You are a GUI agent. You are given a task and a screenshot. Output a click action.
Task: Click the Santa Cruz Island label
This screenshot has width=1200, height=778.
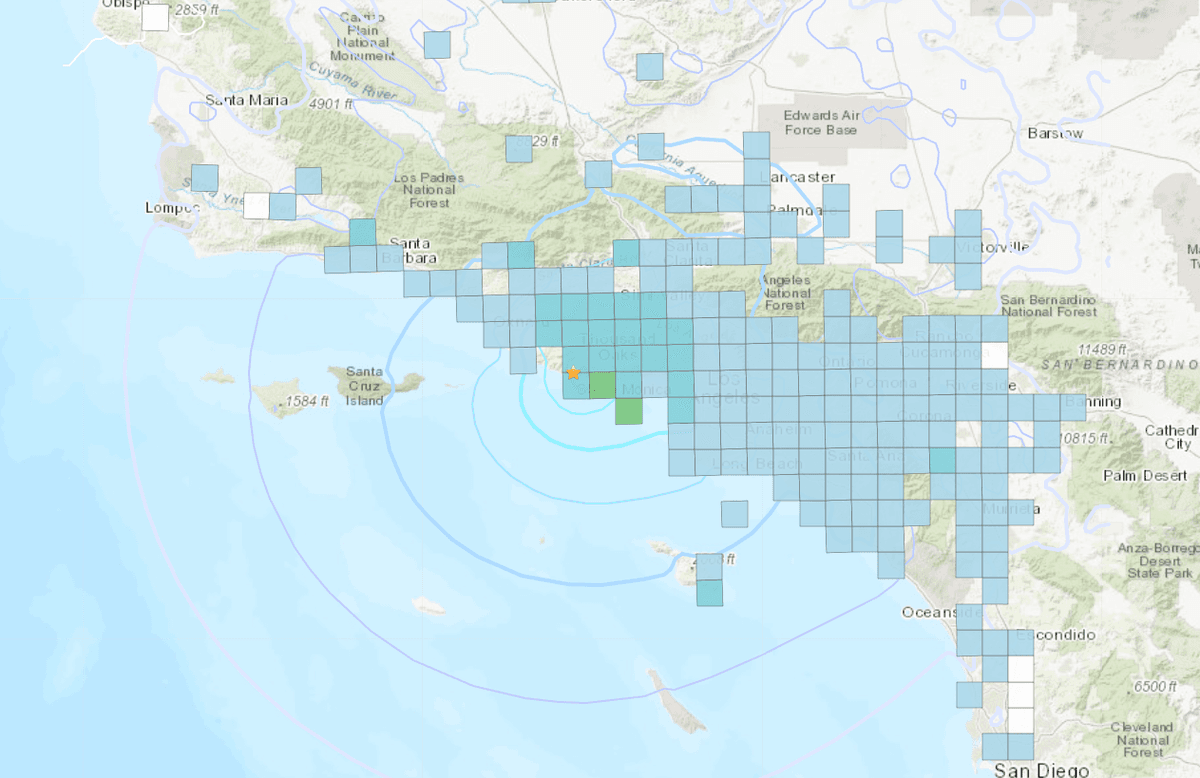coord(365,386)
